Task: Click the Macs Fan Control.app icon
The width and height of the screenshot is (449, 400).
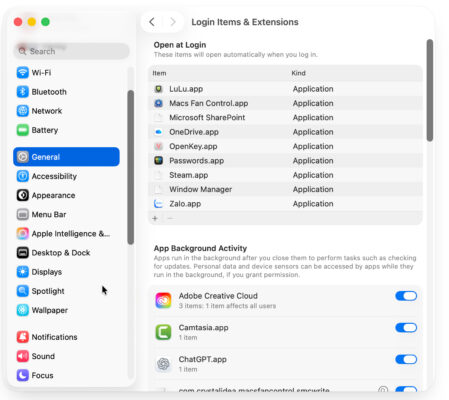Action: pos(159,103)
